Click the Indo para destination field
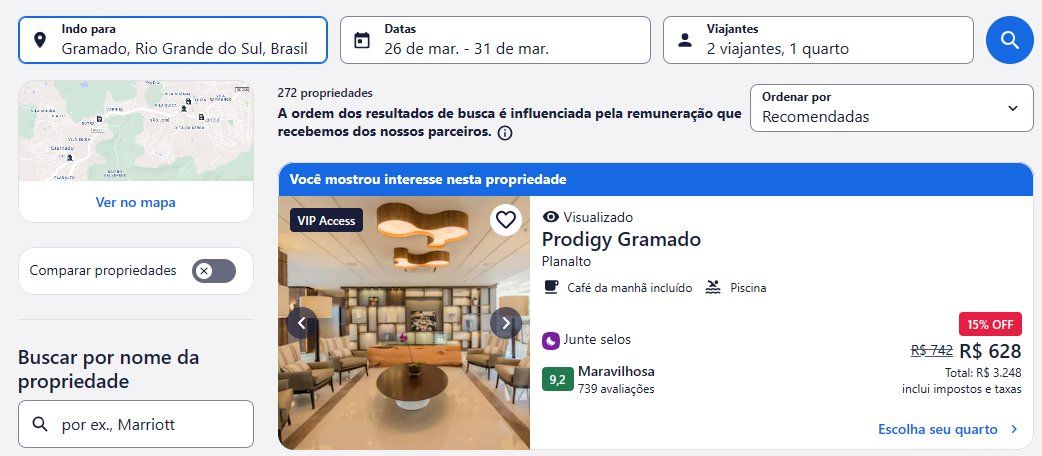The width and height of the screenshot is (1042, 456). coord(173,40)
